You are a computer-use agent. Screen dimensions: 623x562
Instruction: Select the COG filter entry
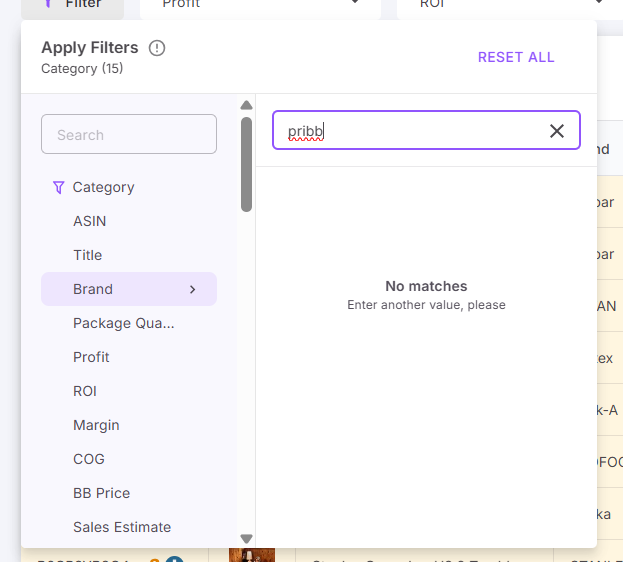(89, 459)
